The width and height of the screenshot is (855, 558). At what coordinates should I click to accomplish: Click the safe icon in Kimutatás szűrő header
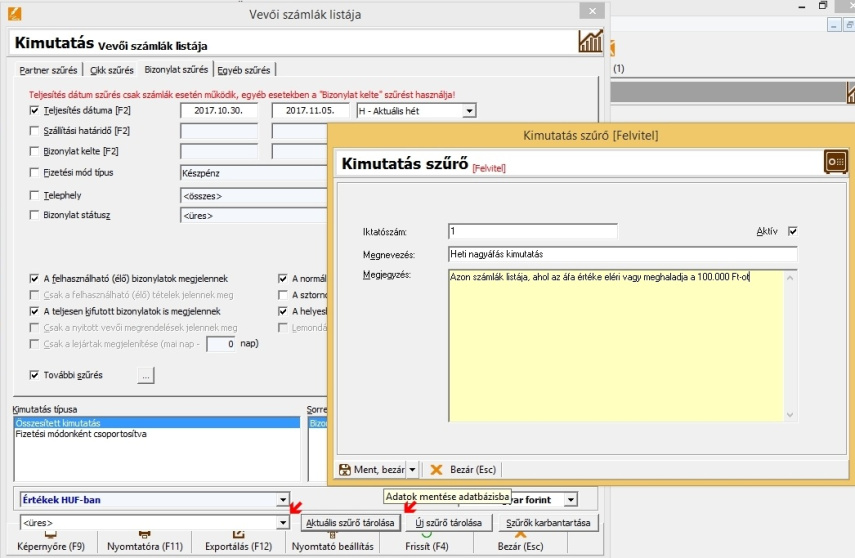(x=836, y=162)
